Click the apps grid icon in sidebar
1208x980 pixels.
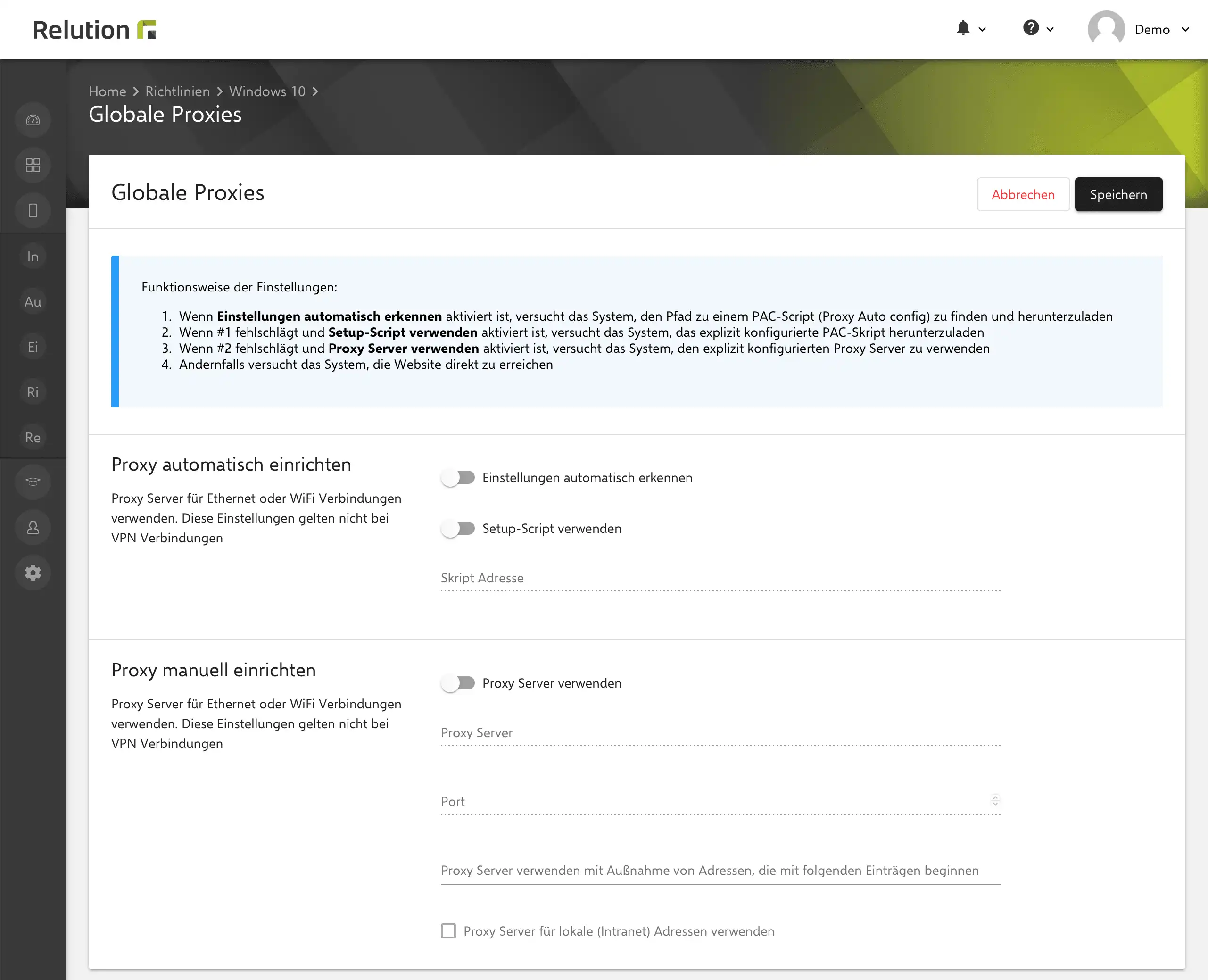point(33,165)
